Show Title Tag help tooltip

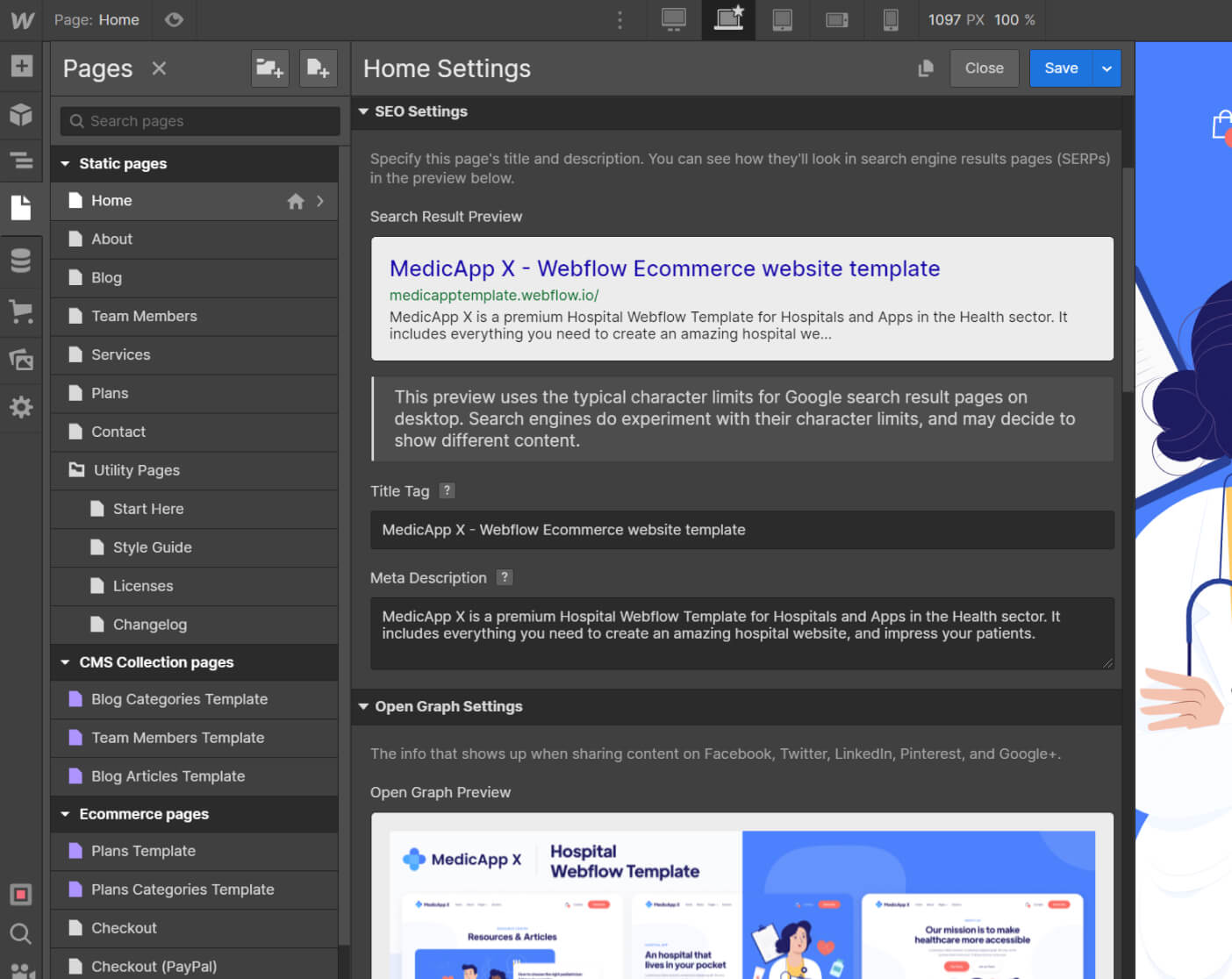point(447,491)
